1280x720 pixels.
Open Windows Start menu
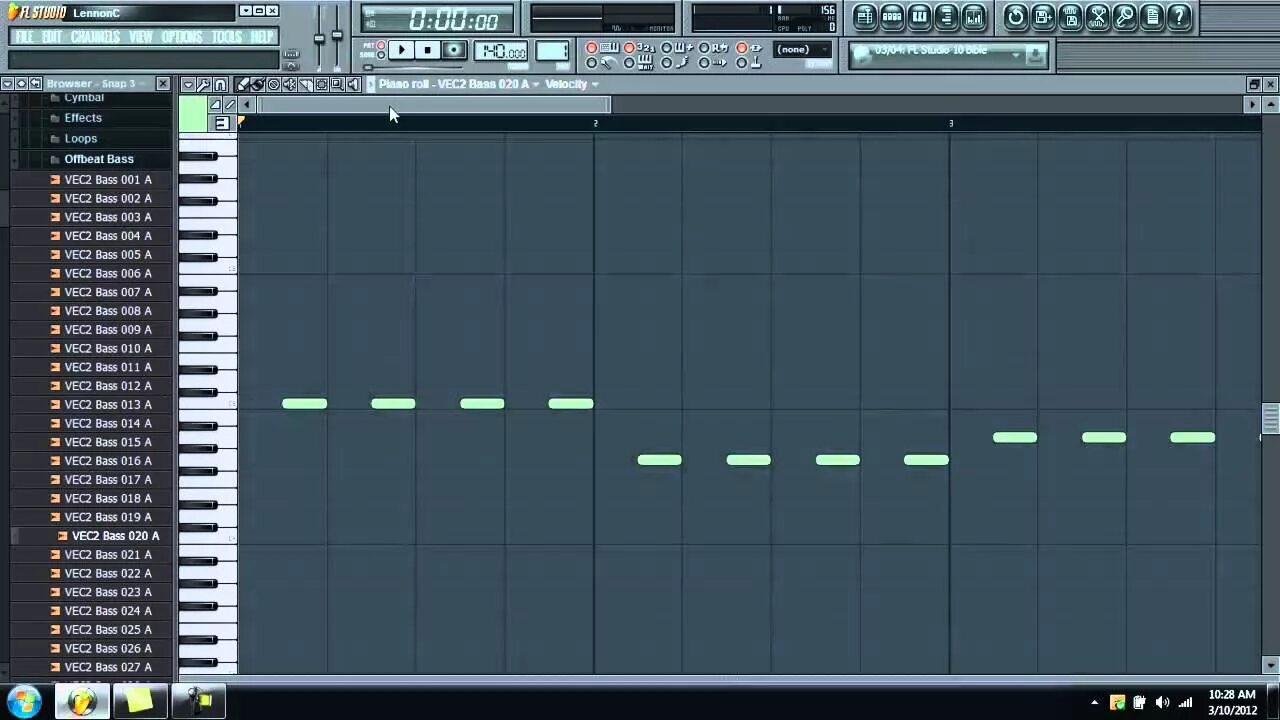point(24,701)
